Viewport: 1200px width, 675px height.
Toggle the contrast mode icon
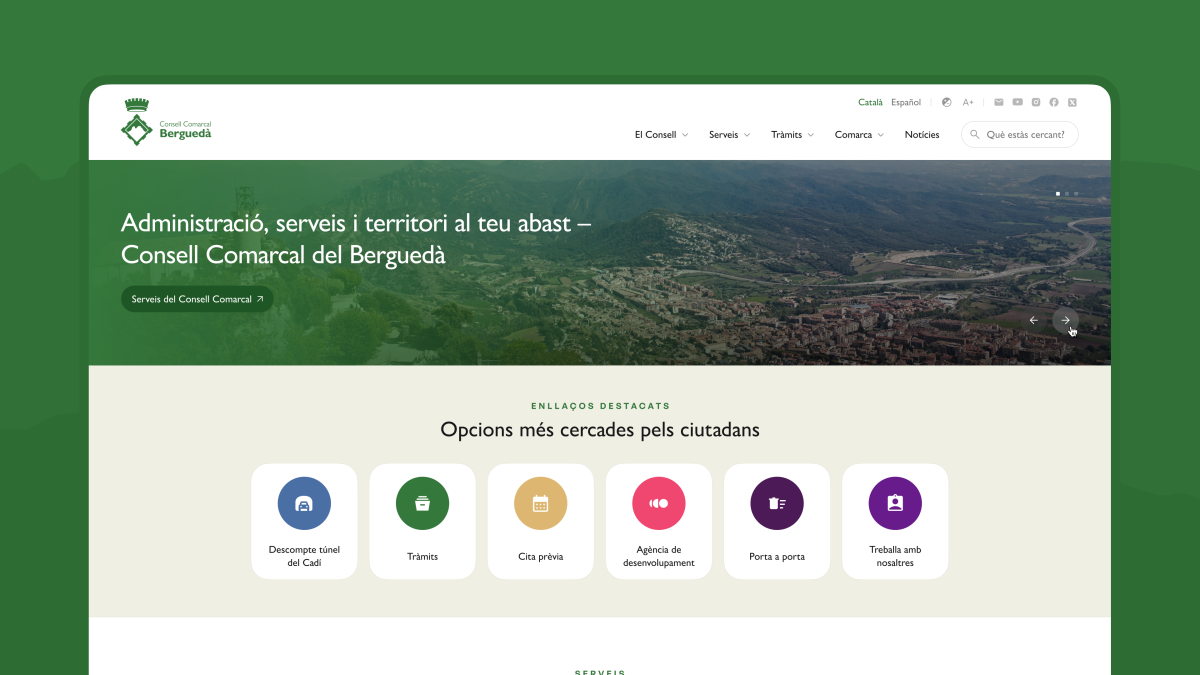[x=947, y=102]
